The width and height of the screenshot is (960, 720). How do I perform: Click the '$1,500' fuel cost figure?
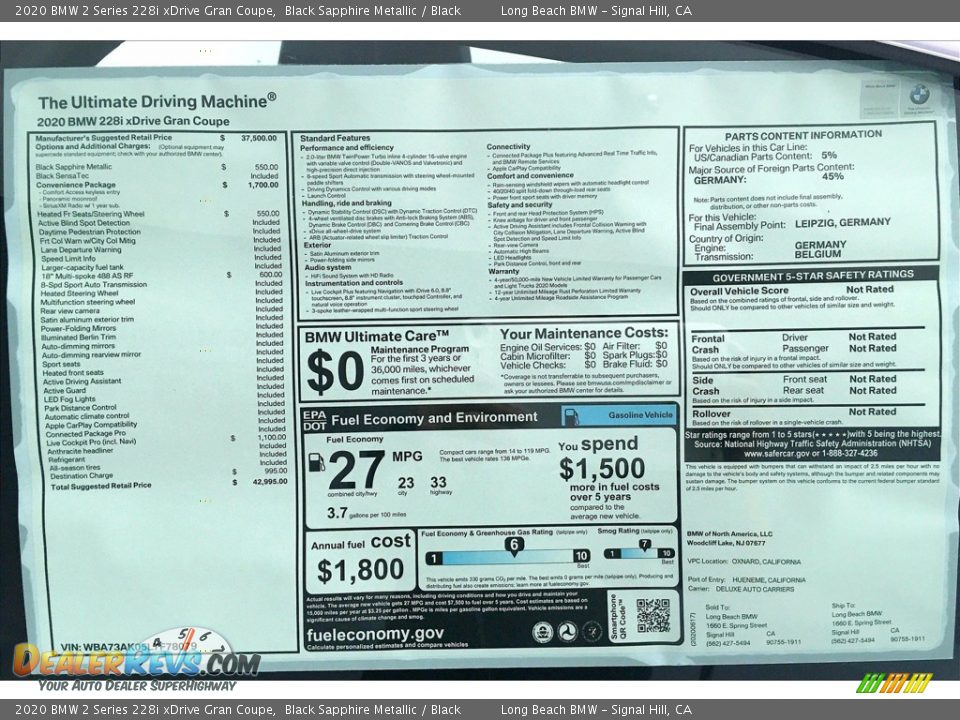coord(602,469)
